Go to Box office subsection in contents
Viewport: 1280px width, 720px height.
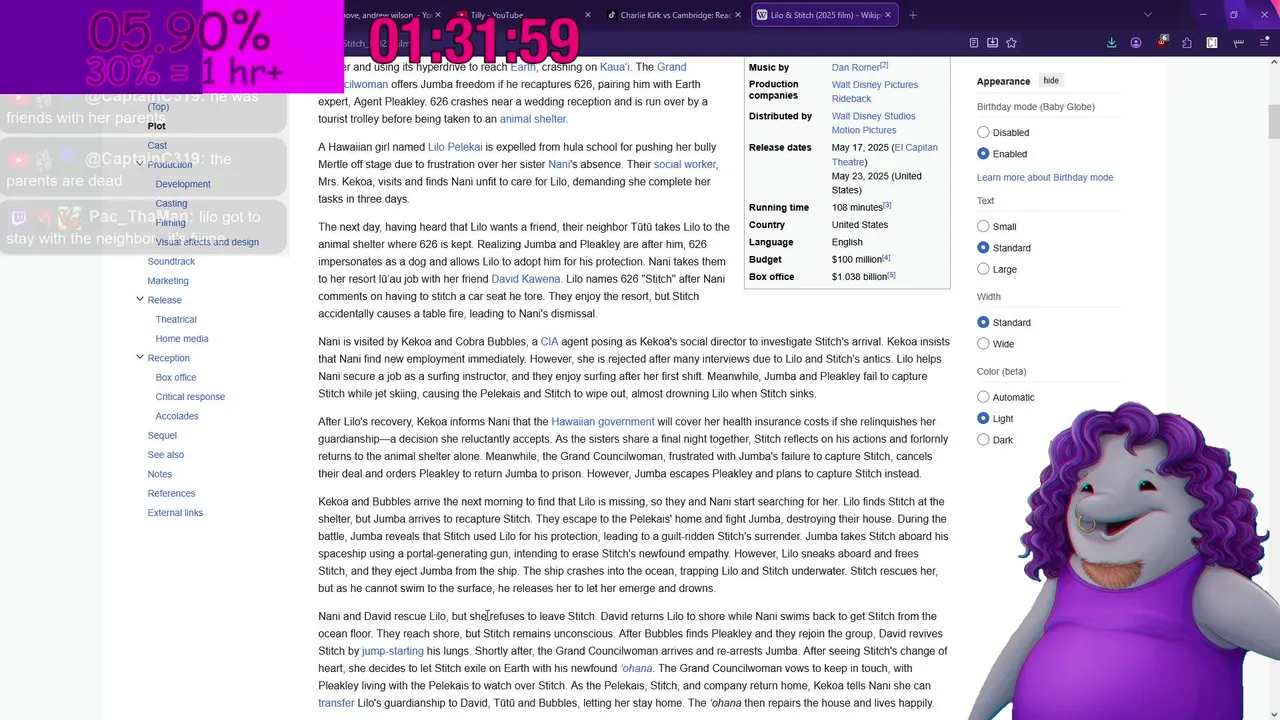(x=176, y=378)
